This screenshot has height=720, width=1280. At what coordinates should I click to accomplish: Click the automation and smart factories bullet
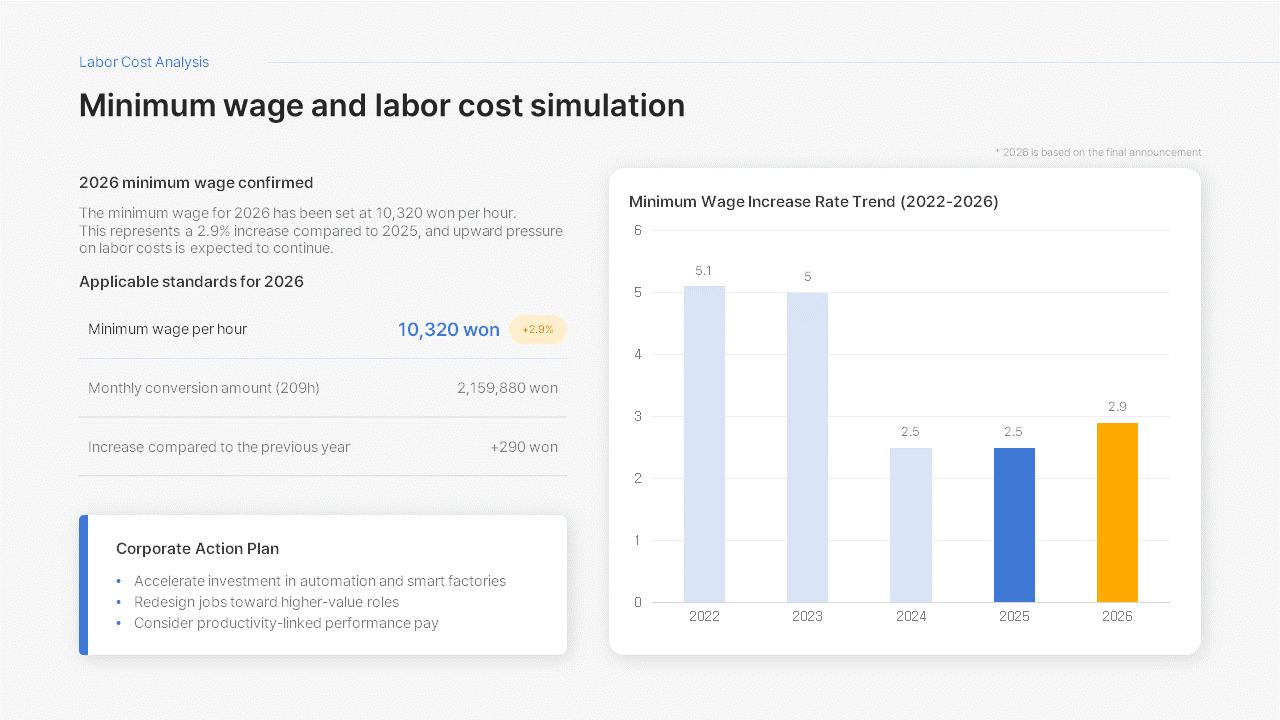point(320,581)
